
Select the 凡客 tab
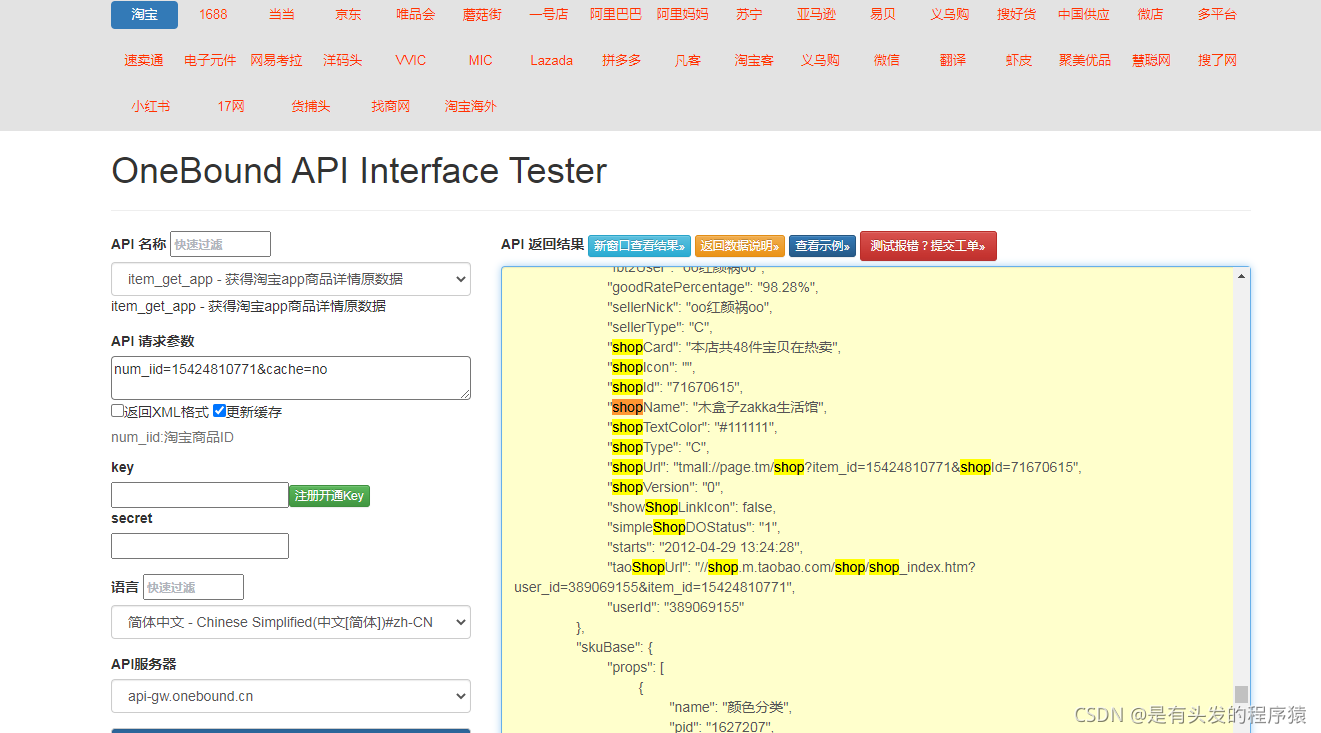688,60
